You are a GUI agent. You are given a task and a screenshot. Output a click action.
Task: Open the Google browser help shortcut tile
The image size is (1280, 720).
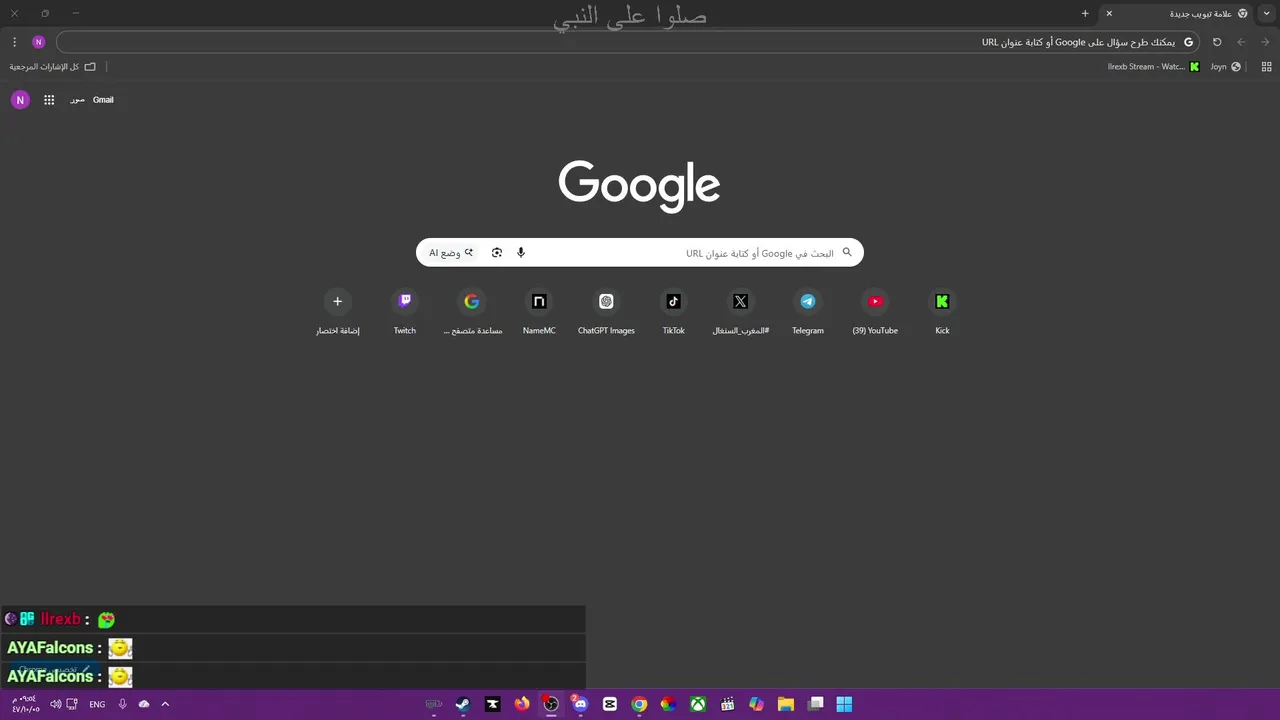click(x=472, y=301)
